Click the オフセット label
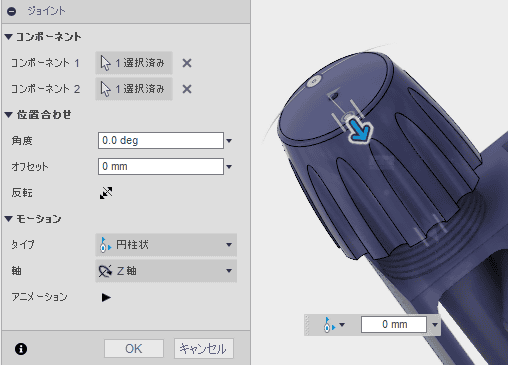The image size is (508, 365). pos(30,167)
